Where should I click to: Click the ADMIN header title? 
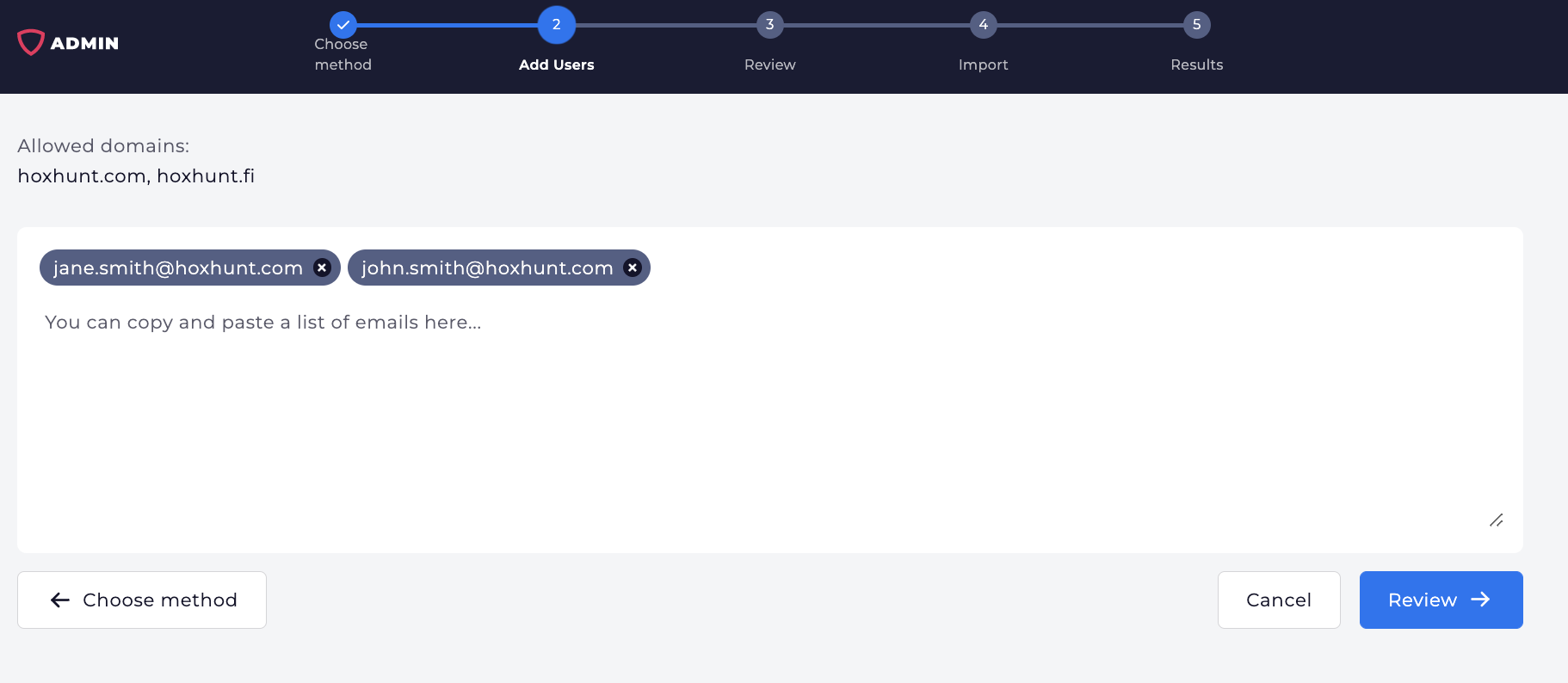click(84, 43)
